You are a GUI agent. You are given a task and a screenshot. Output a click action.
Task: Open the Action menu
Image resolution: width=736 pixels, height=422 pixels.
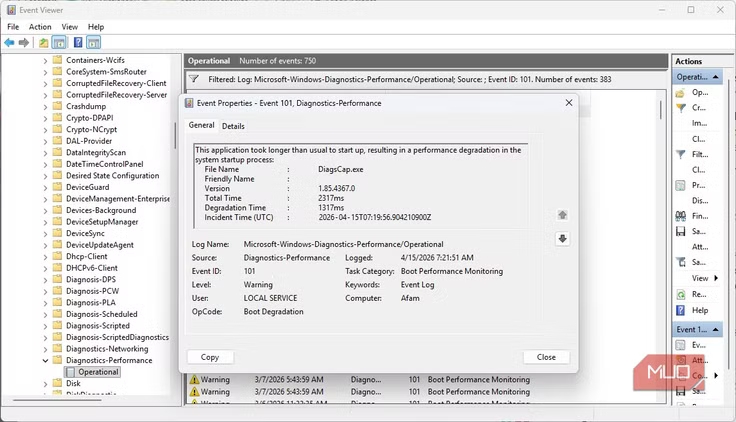click(40, 27)
